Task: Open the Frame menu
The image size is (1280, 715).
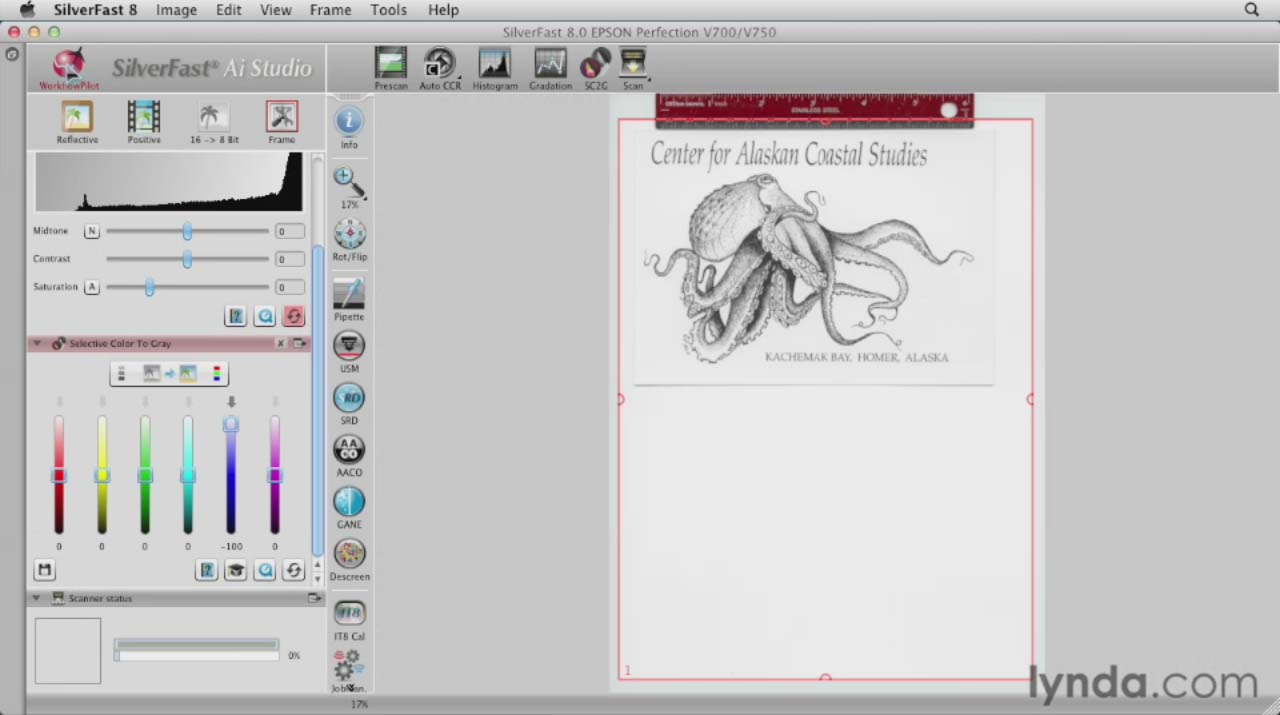Action: [330, 10]
